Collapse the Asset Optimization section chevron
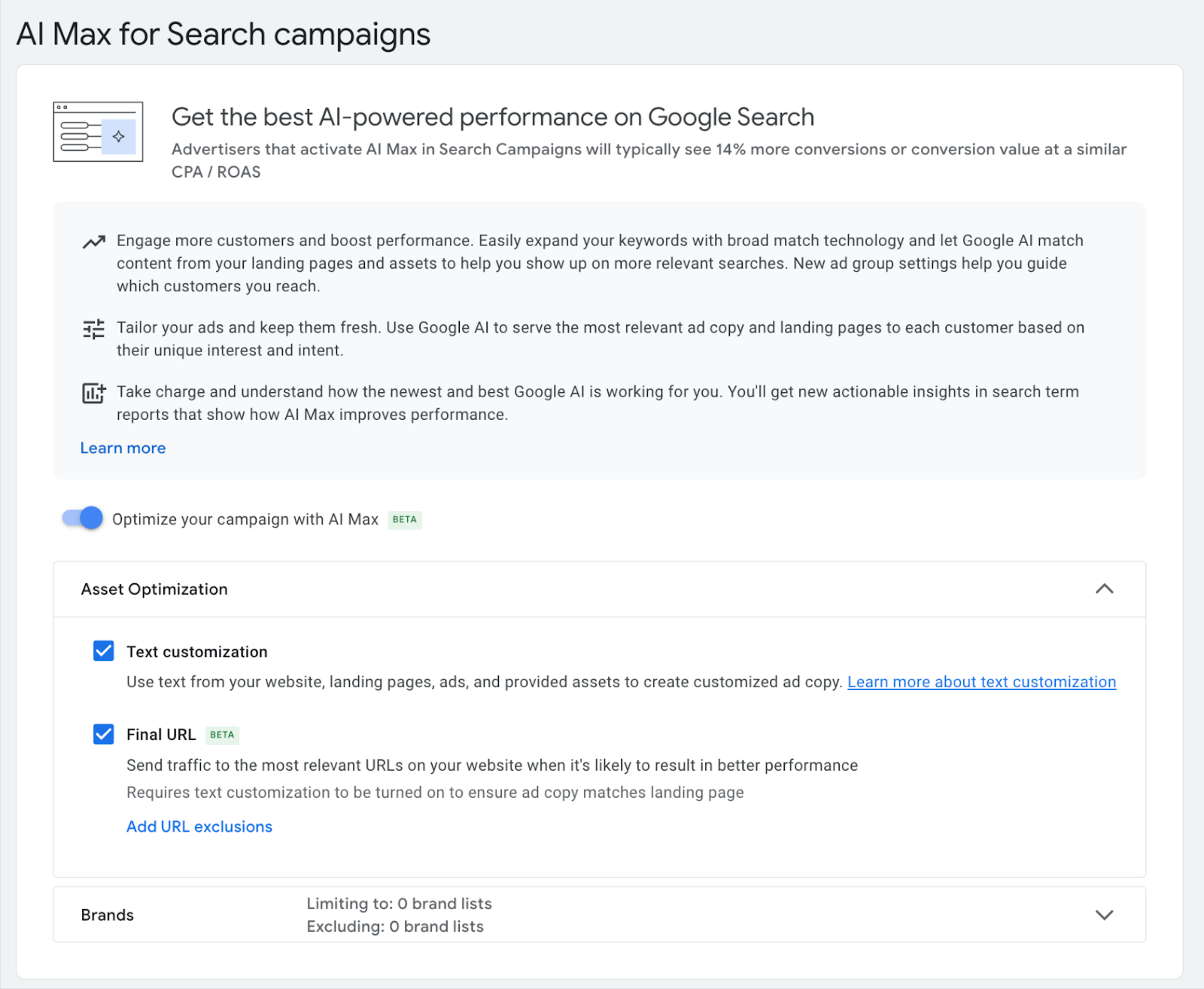This screenshot has width=1204, height=989. click(1104, 589)
